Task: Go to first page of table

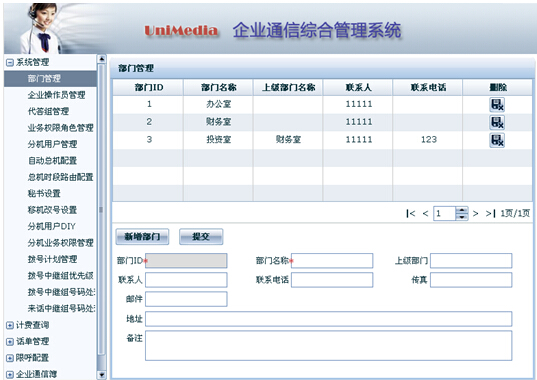Action: [x=411, y=214]
